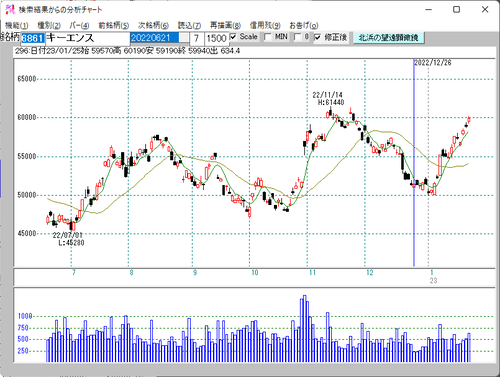500x377 pixels.
Task: Click the latest candlestick near 60000
Action: click(x=469, y=120)
